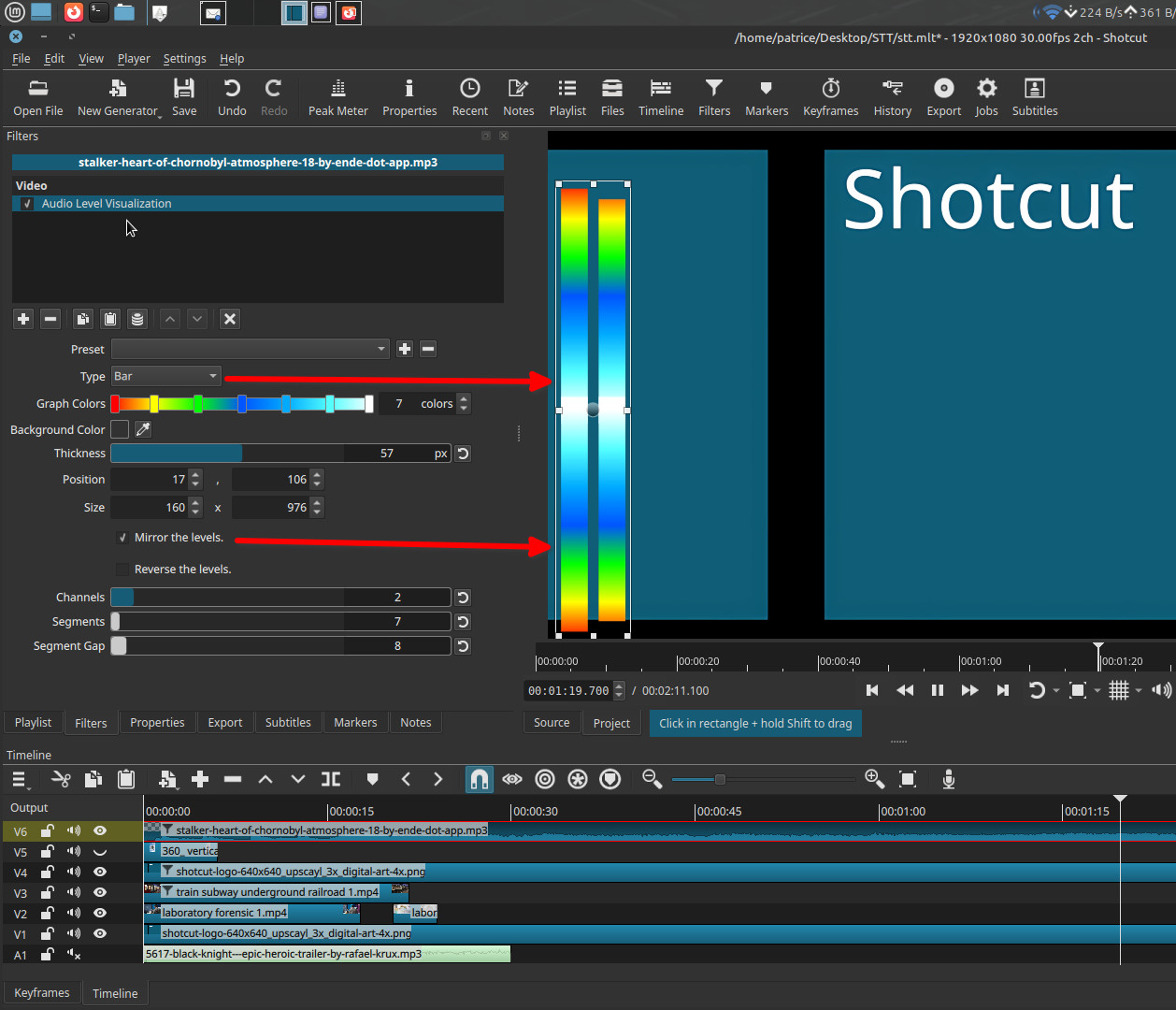Click the Keyframes toolbar icon
This screenshot has height=1010, width=1176.
pos(830,97)
